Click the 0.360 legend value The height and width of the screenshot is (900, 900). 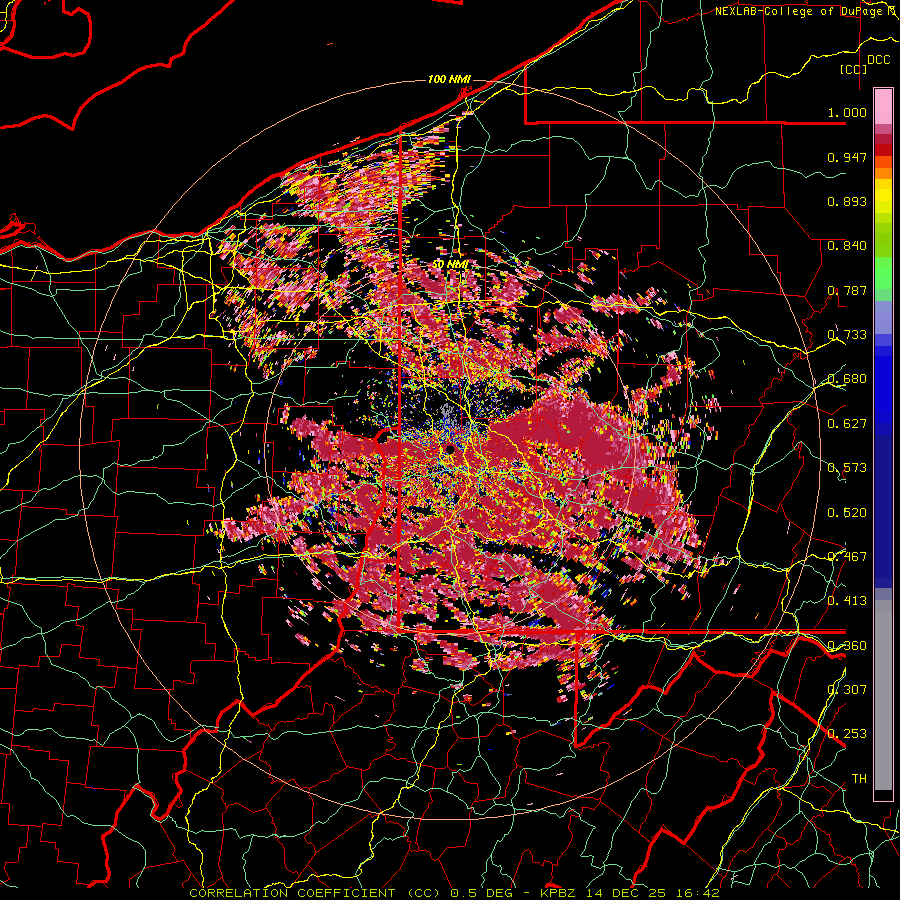(x=847, y=646)
